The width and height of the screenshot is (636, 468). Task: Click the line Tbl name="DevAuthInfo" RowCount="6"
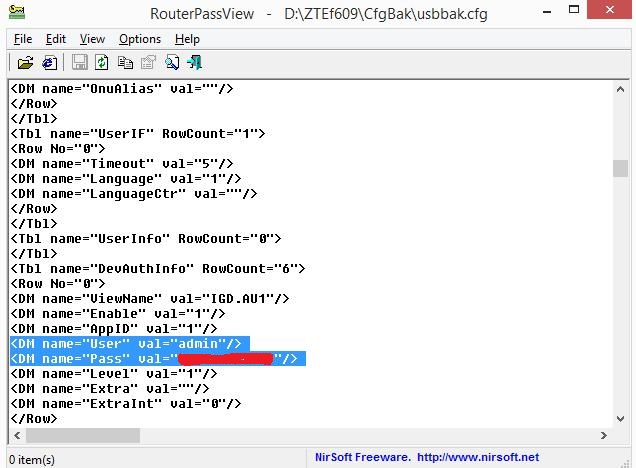pyautogui.click(x=157, y=269)
